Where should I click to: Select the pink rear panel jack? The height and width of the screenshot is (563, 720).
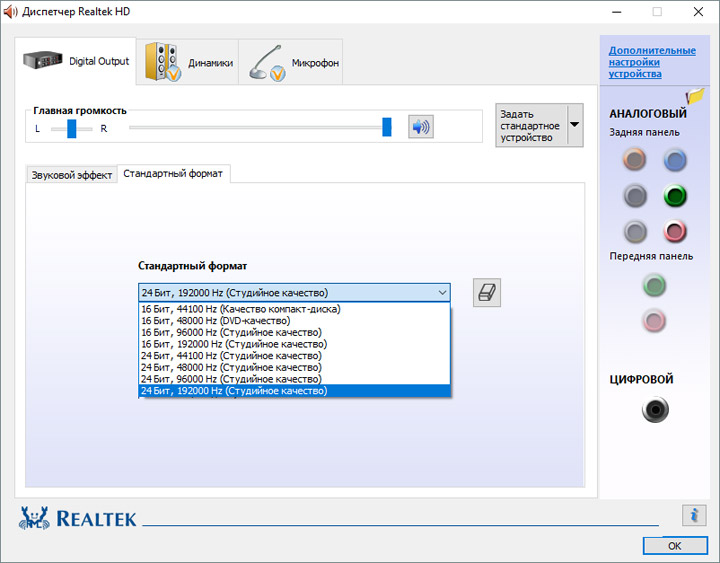click(675, 231)
